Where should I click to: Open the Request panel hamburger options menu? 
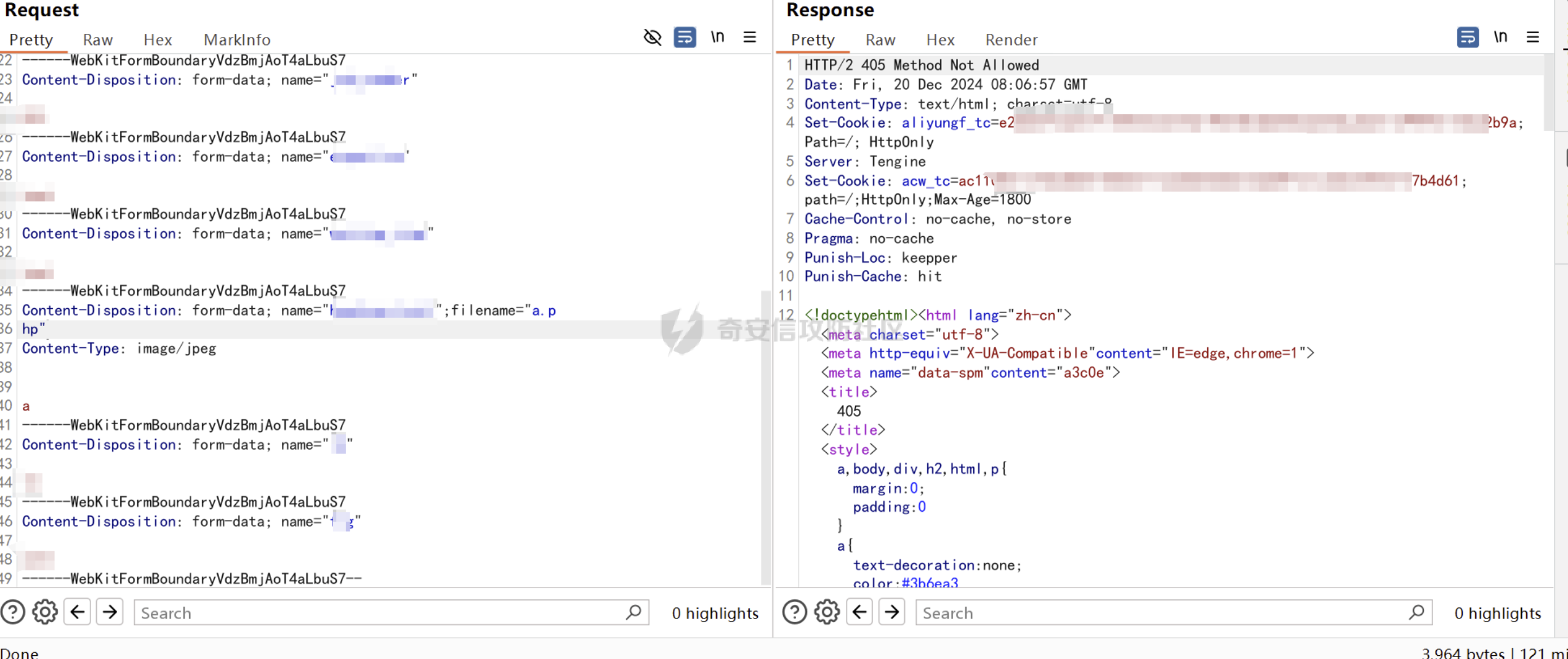pos(749,38)
